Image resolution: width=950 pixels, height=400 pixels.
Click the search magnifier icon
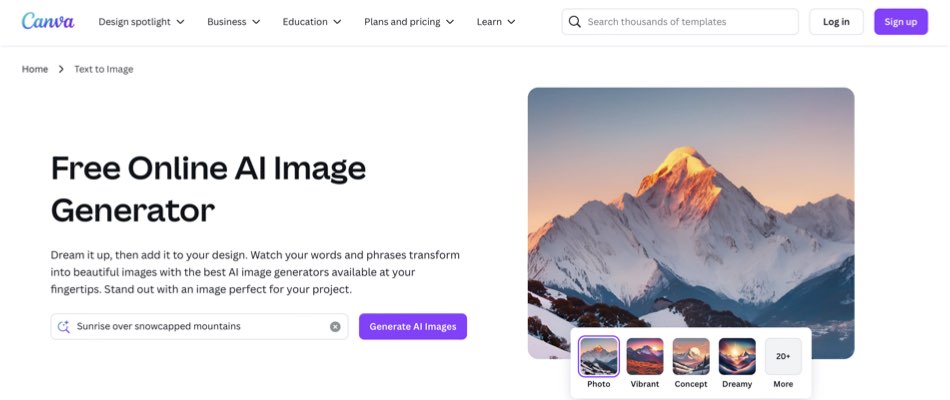(574, 22)
